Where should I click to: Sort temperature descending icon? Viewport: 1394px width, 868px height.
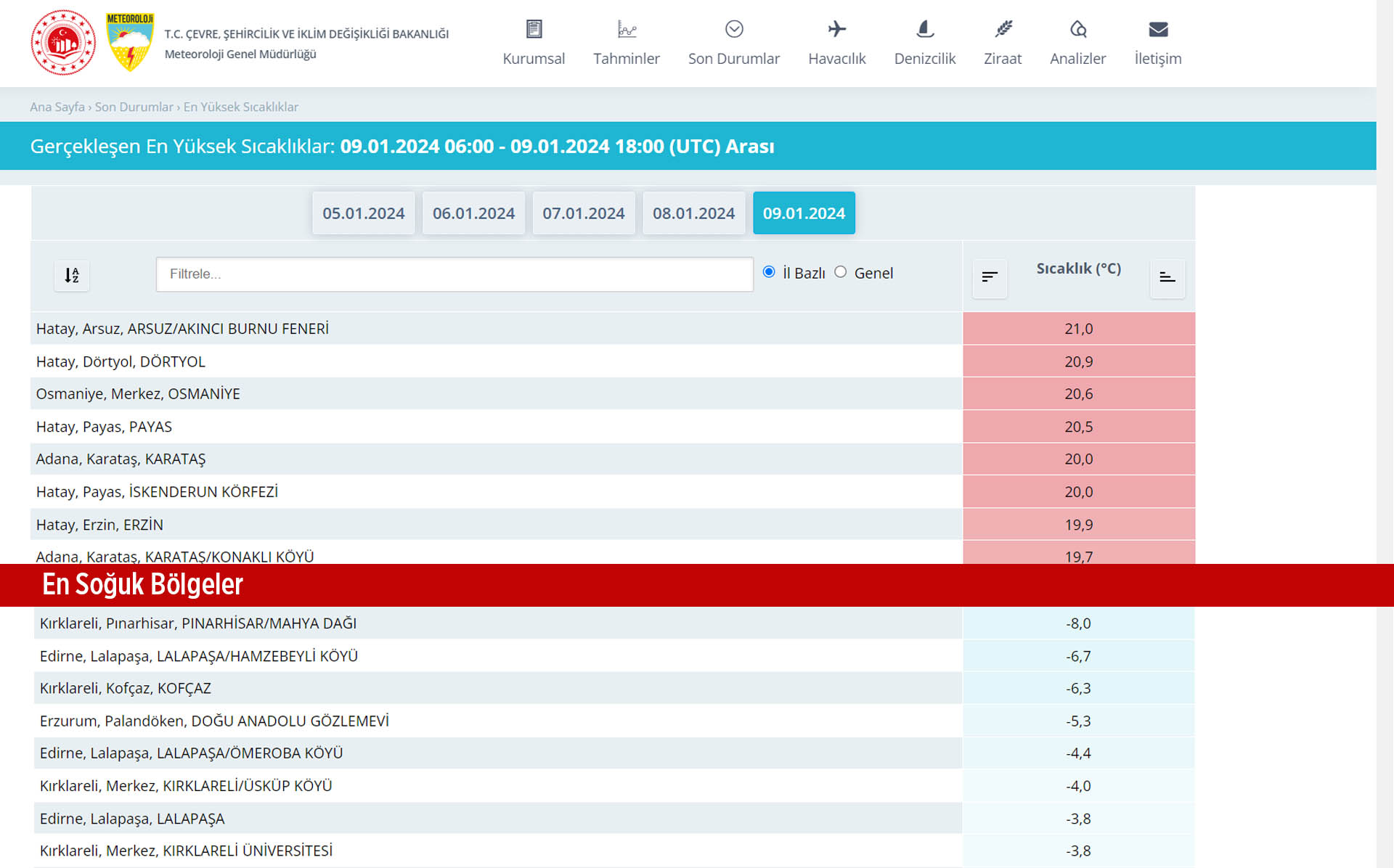coord(990,277)
